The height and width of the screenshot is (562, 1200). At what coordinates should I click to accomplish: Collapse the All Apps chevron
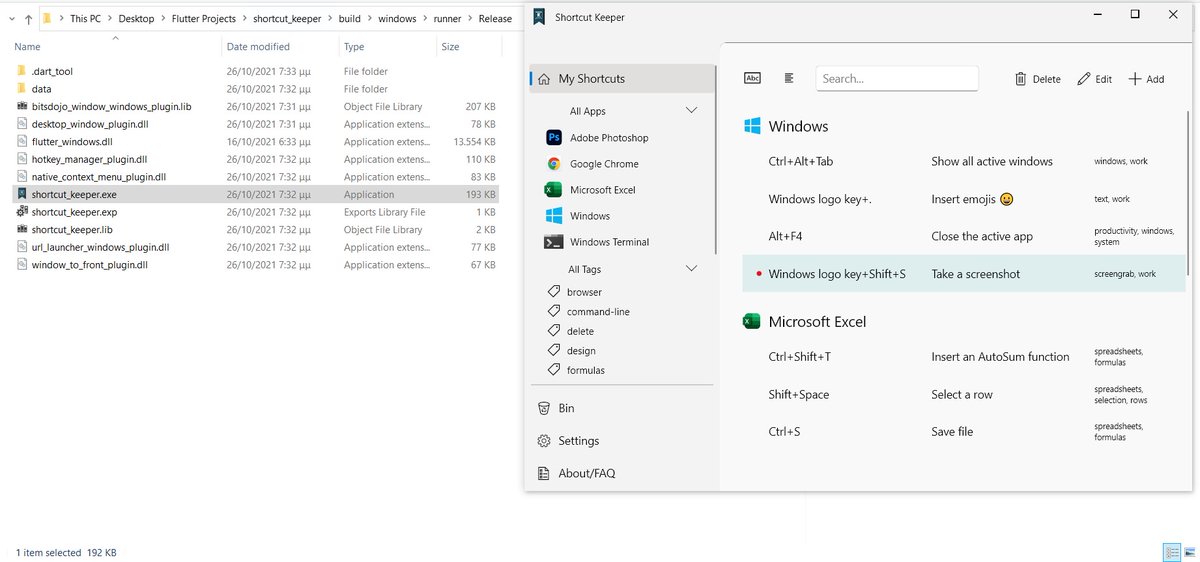pos(692,110)
